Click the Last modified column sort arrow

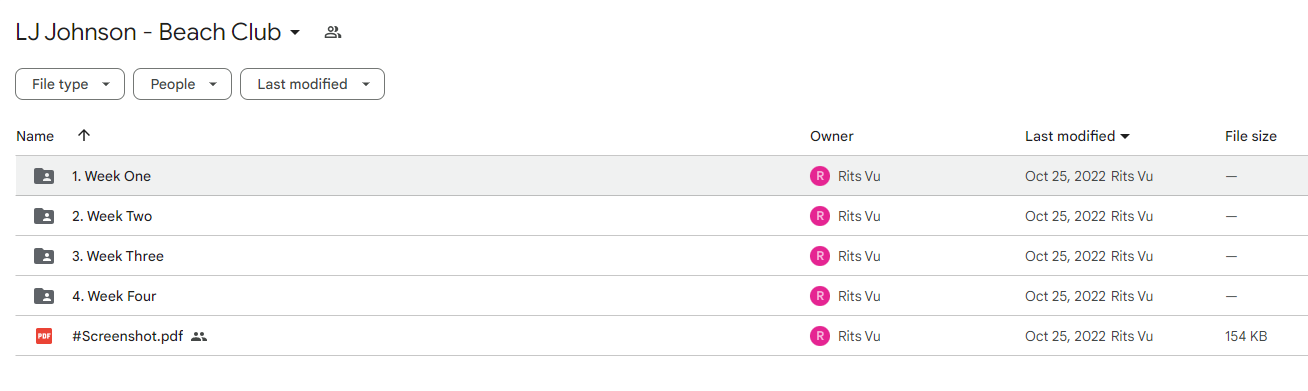click(x=1125, y=137)
